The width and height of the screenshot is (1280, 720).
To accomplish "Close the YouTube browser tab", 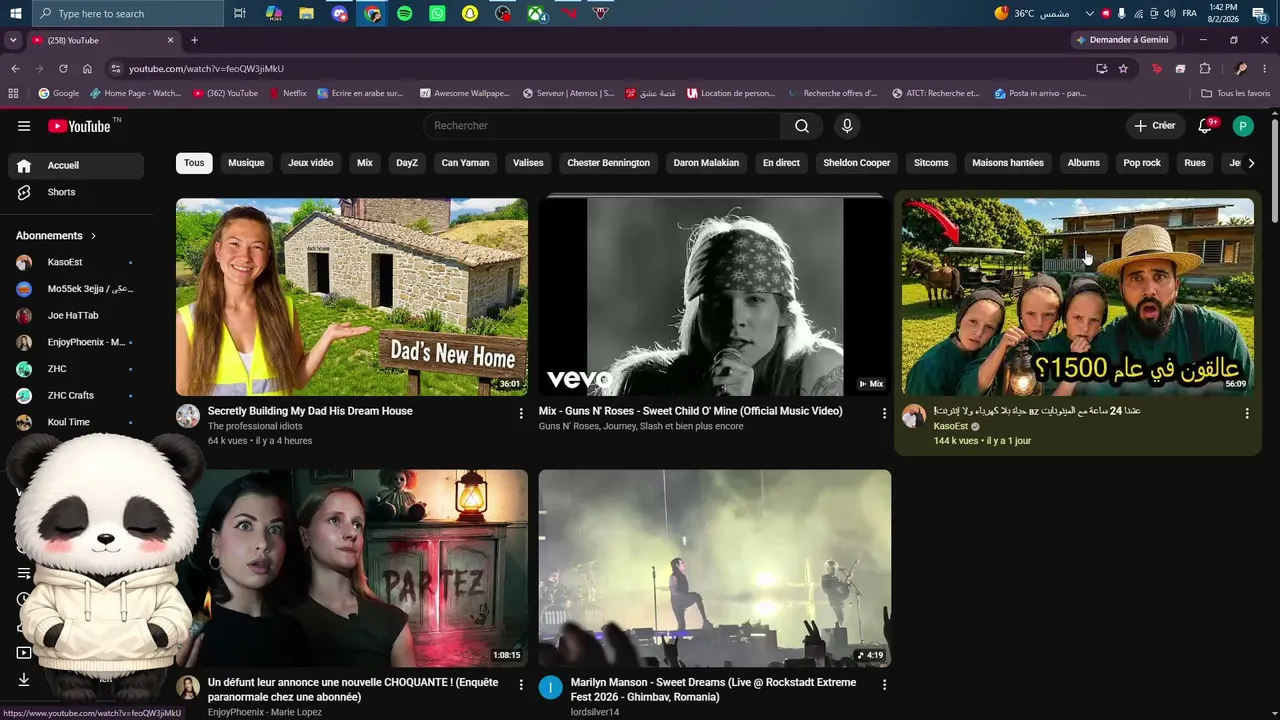I will 170,40.
